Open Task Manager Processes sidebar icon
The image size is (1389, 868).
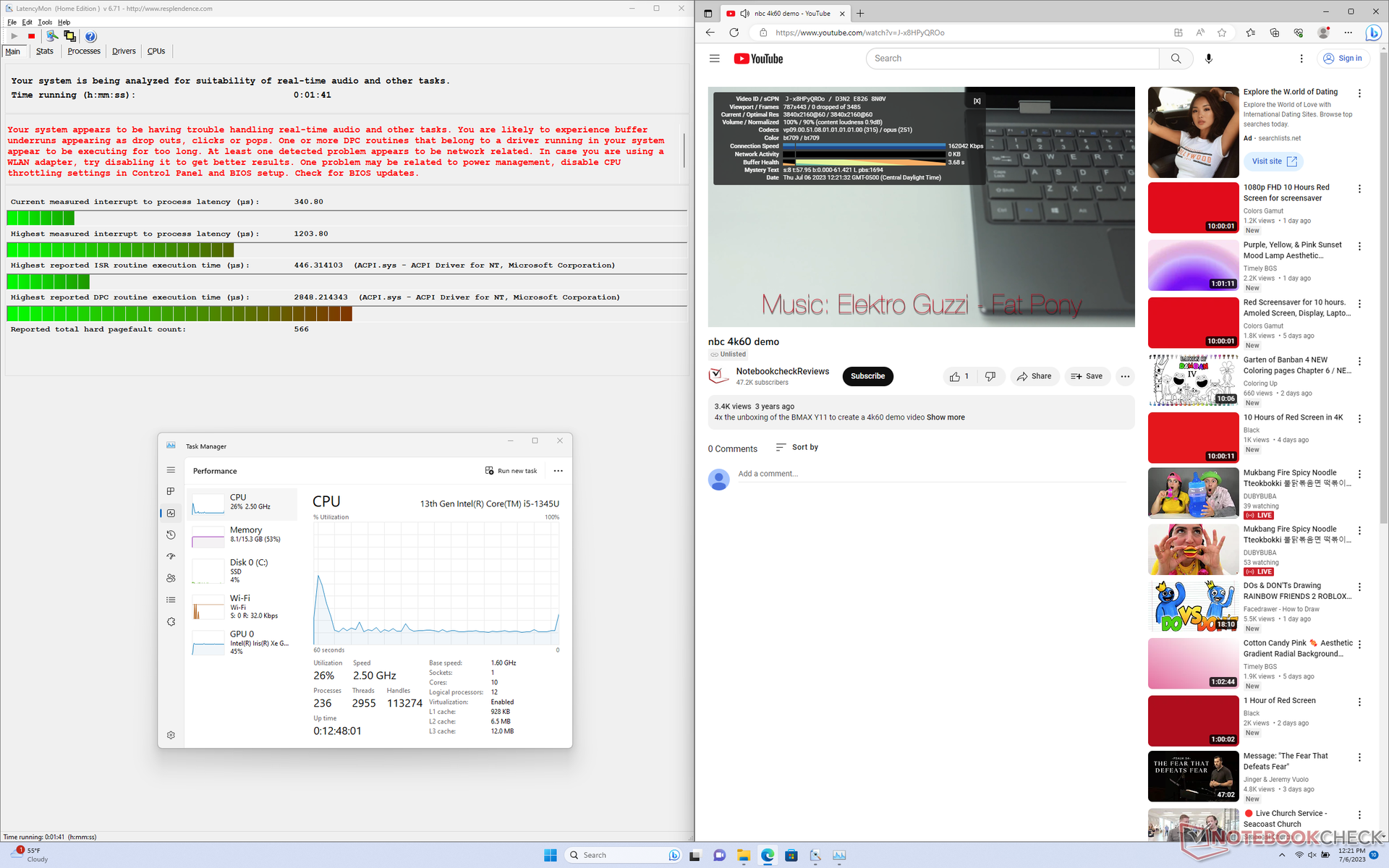171,491
